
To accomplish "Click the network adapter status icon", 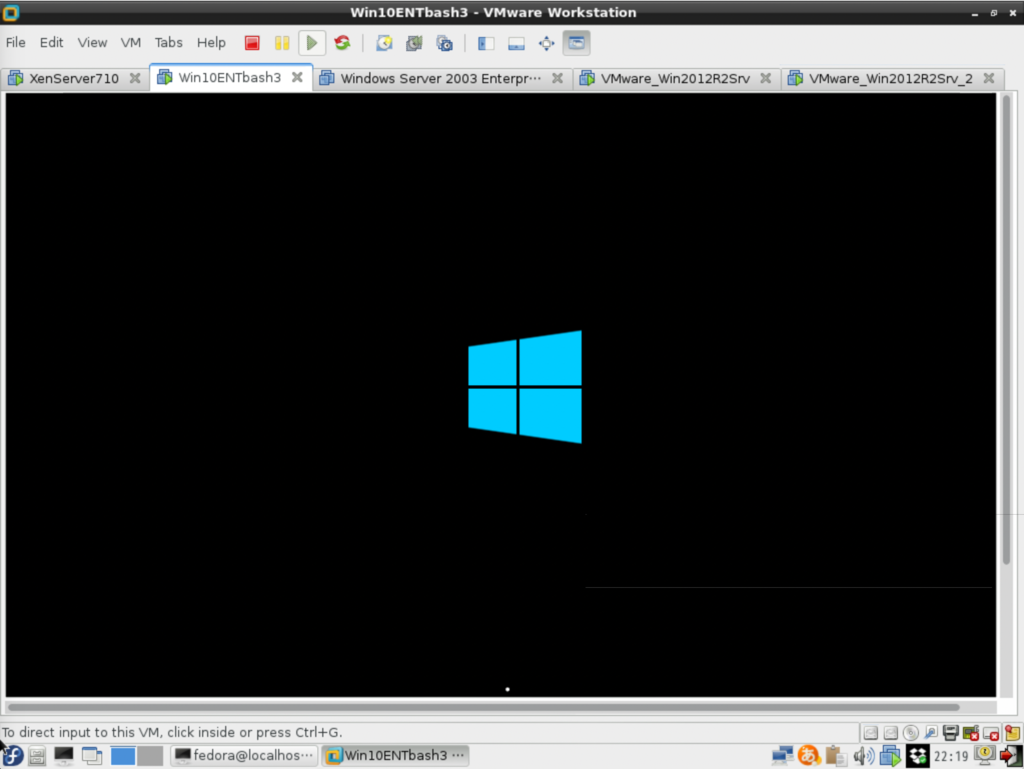I will (931, 732).
